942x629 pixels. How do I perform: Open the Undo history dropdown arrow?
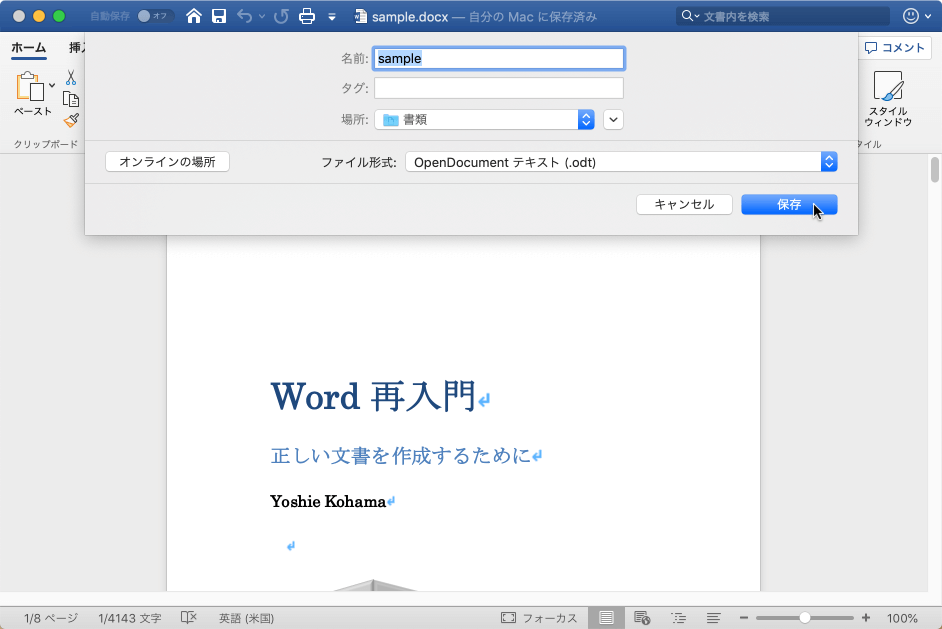click(262, 17)
